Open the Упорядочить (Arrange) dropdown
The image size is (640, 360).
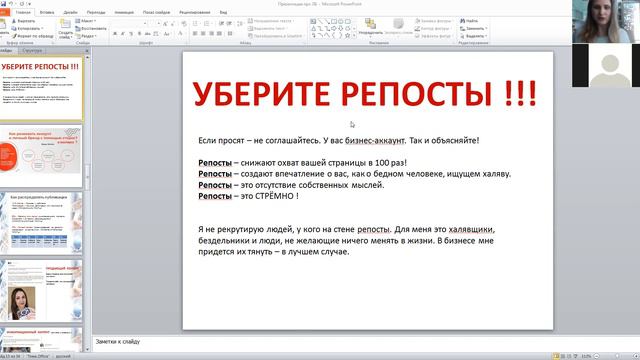coord(371,28)
